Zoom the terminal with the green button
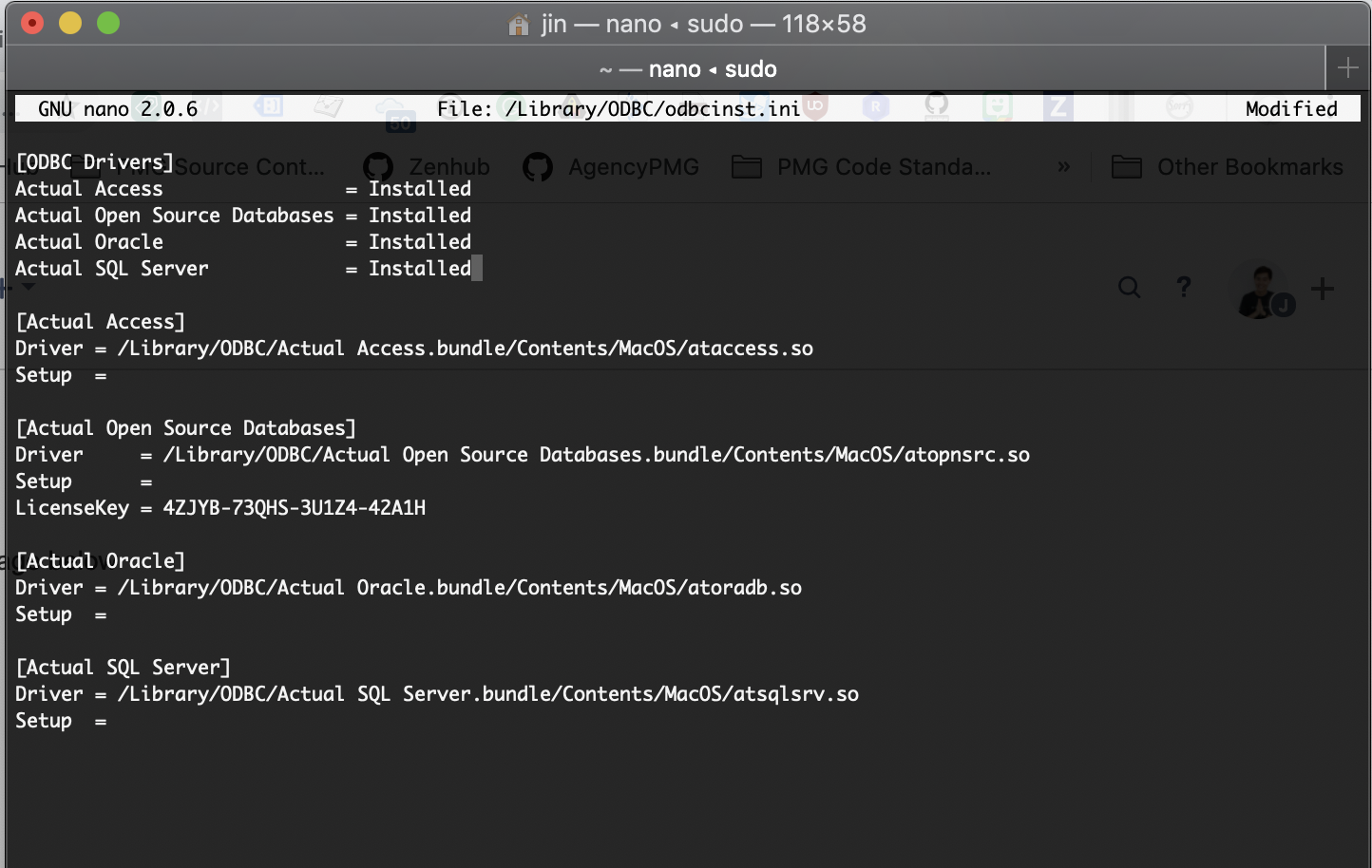 pyautogui.click(x=108, y=23)
